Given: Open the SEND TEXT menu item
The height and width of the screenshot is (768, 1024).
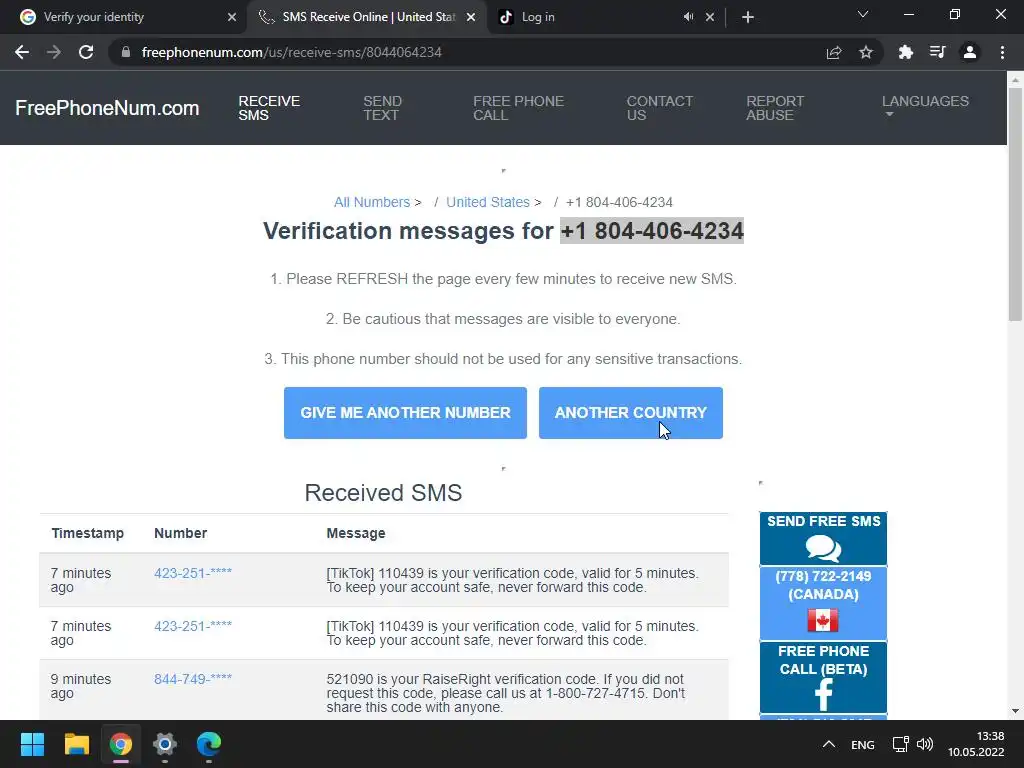Looking at the screenshot, I should [382, 108].
